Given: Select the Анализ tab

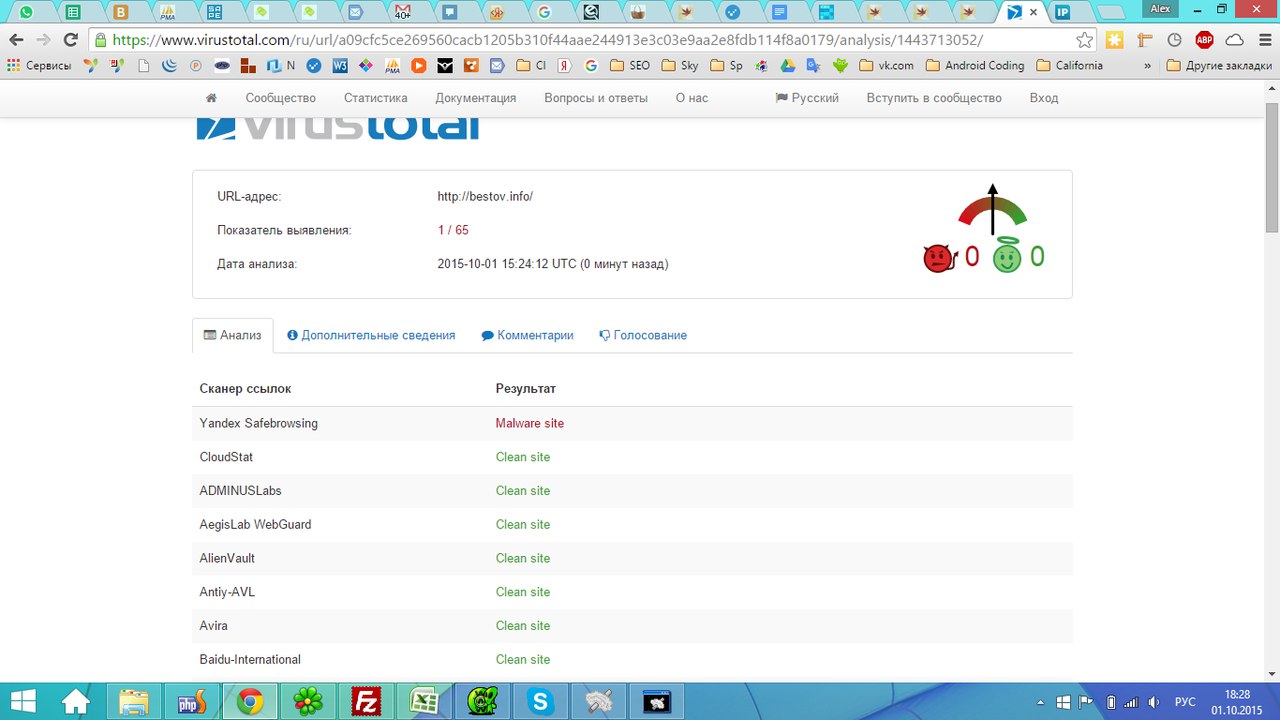Looking at the screenshot, I should pos(232,336).
